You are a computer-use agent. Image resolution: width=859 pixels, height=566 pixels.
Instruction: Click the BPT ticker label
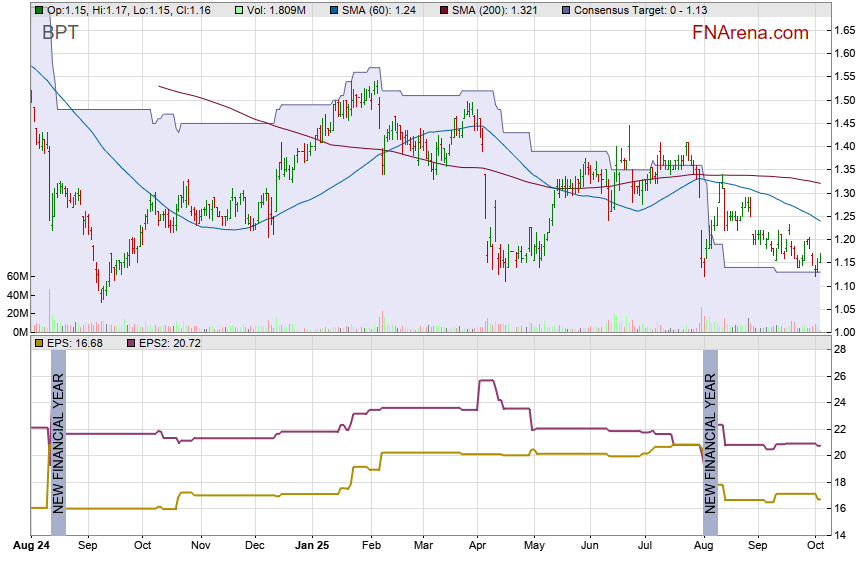pos(60,32)
